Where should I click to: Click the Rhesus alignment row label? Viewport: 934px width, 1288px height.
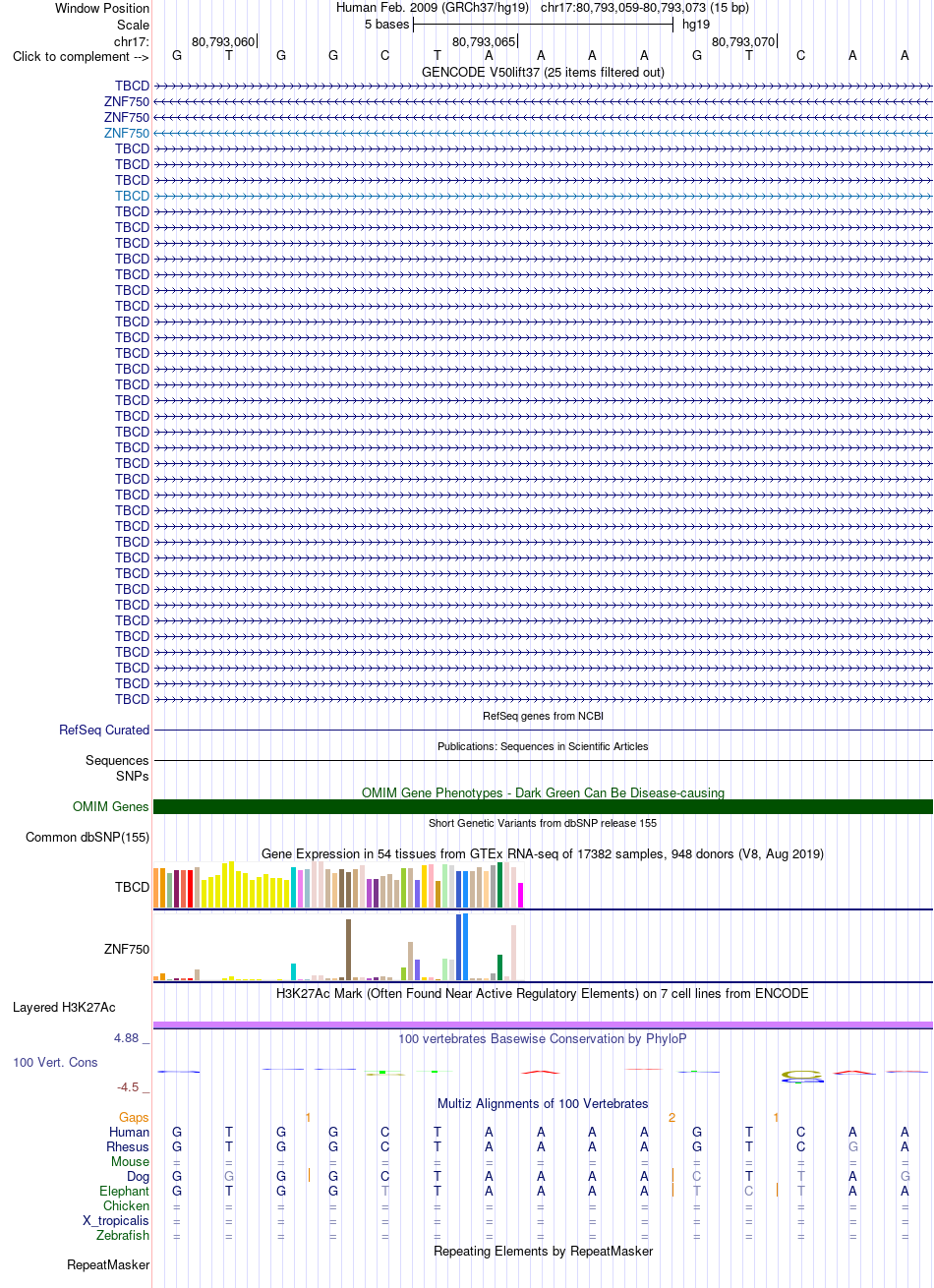pos(129,1146)
